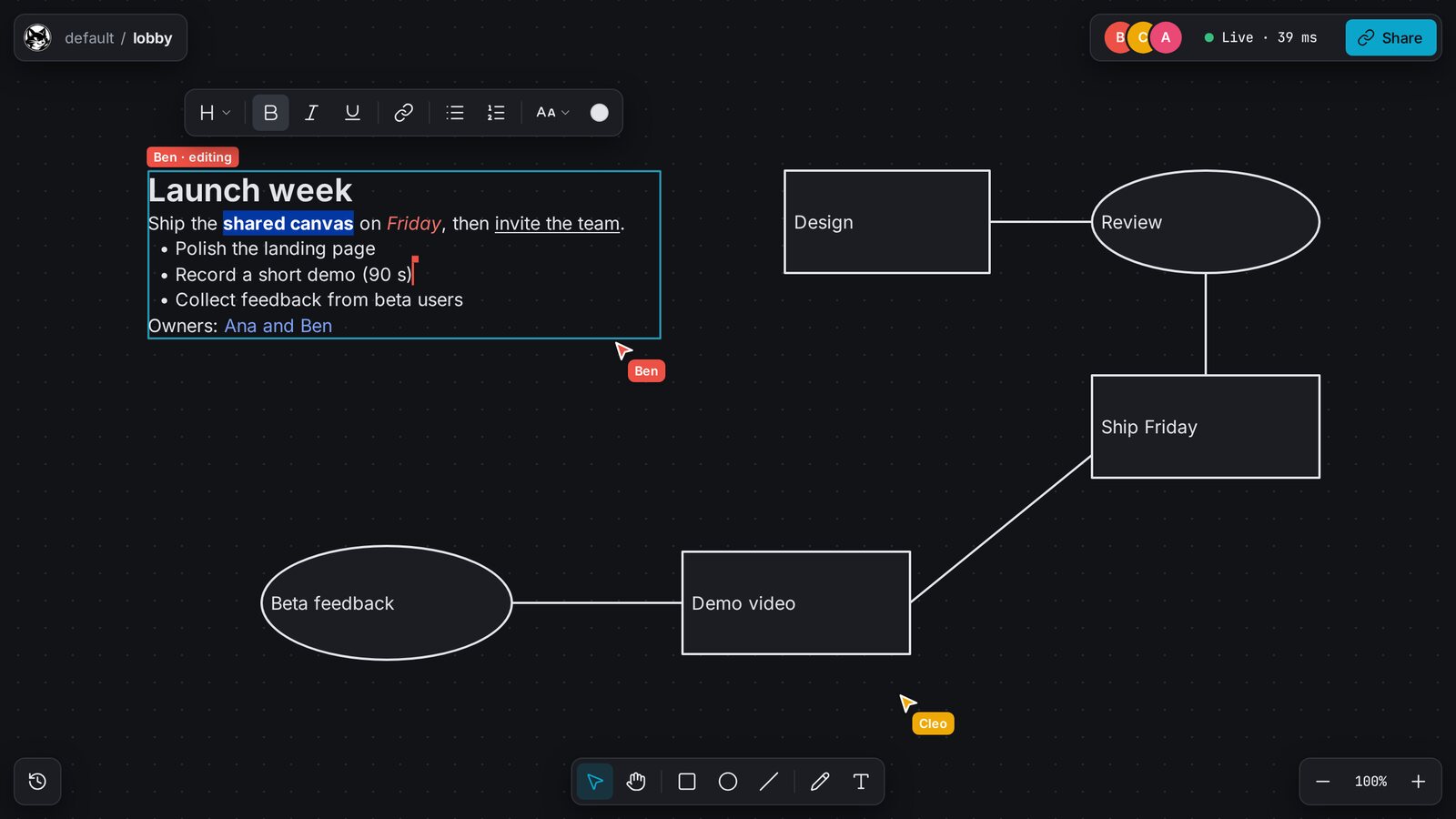
Task: Click the Live 39 ms status indicator
Action: pos(1260,37)
